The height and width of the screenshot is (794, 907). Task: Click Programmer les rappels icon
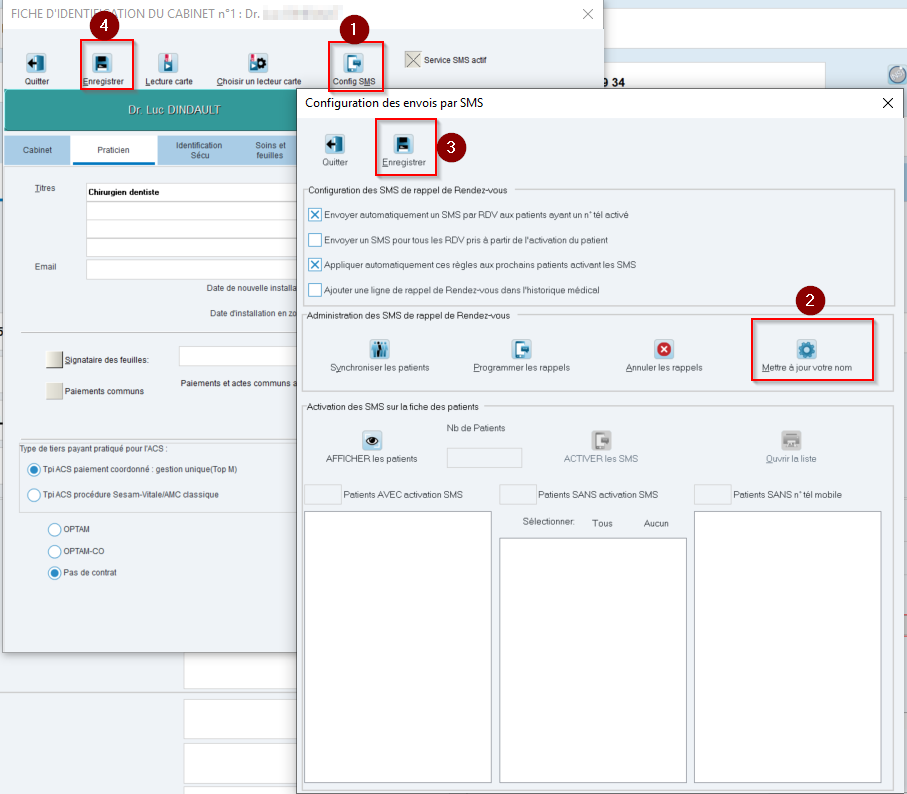521,349
